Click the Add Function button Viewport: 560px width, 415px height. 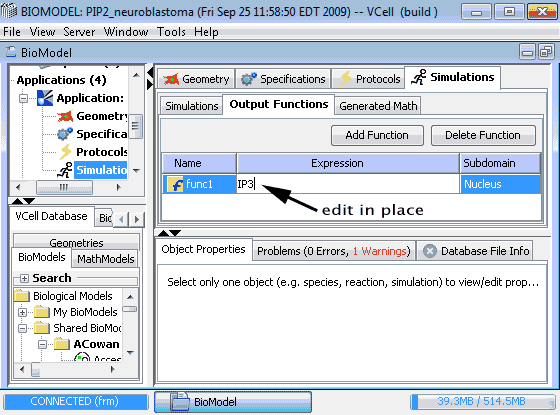377,135
